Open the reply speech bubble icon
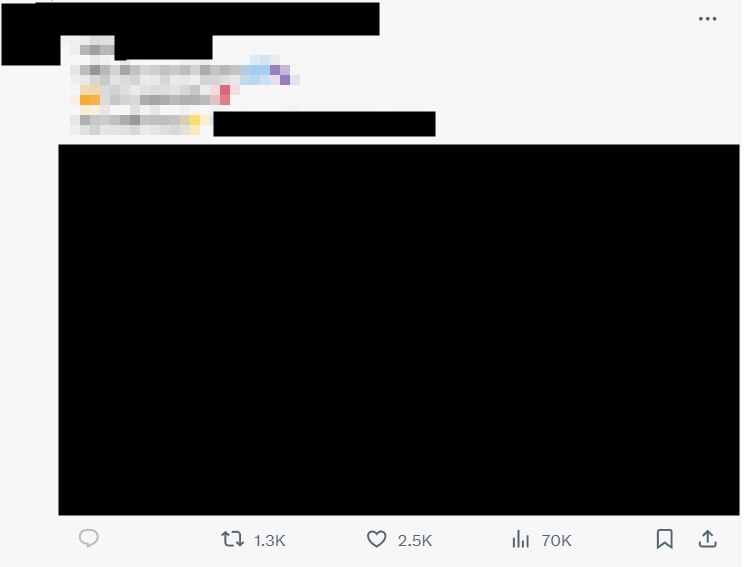The image size is (750, 567). pyautogui.click(x=89, y=538)
